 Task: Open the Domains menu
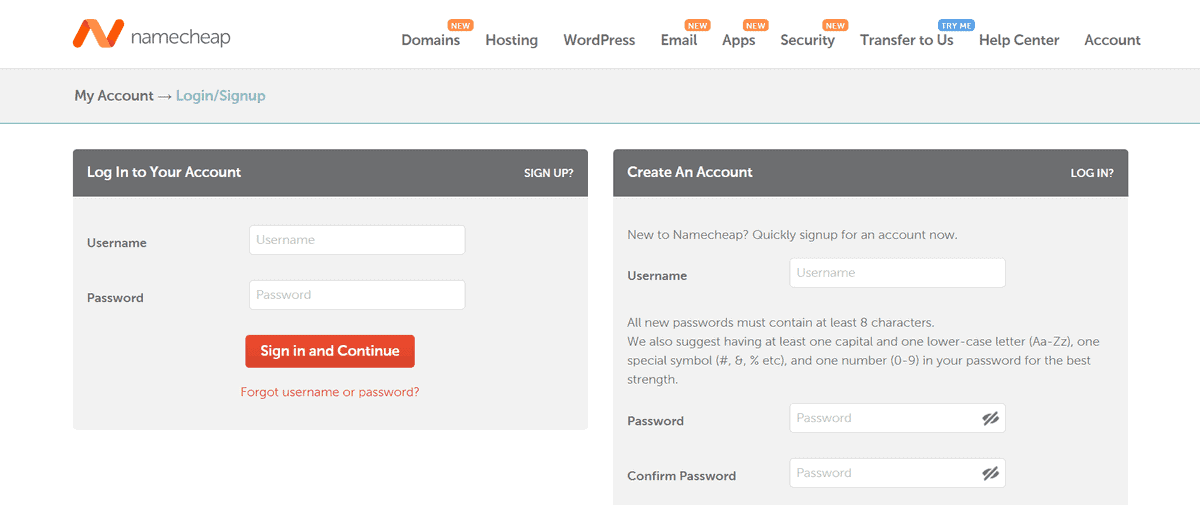tap(431, 40)
